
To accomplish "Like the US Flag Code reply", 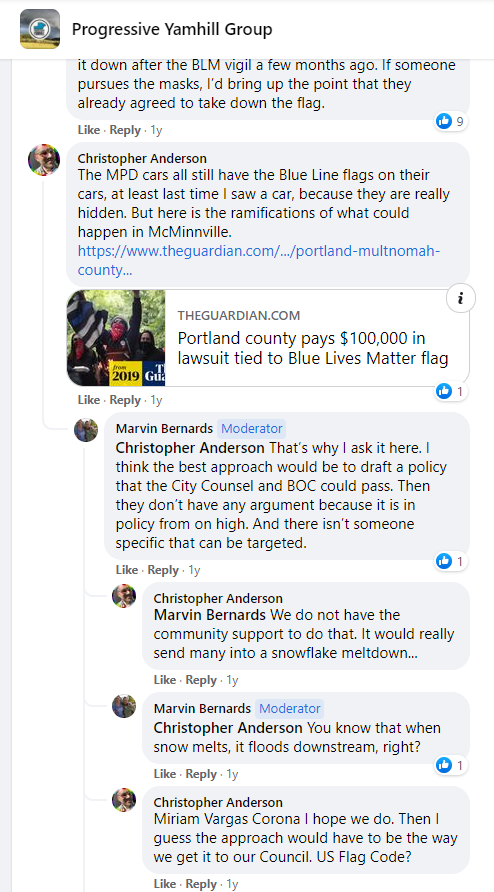I will coord(164,884).
